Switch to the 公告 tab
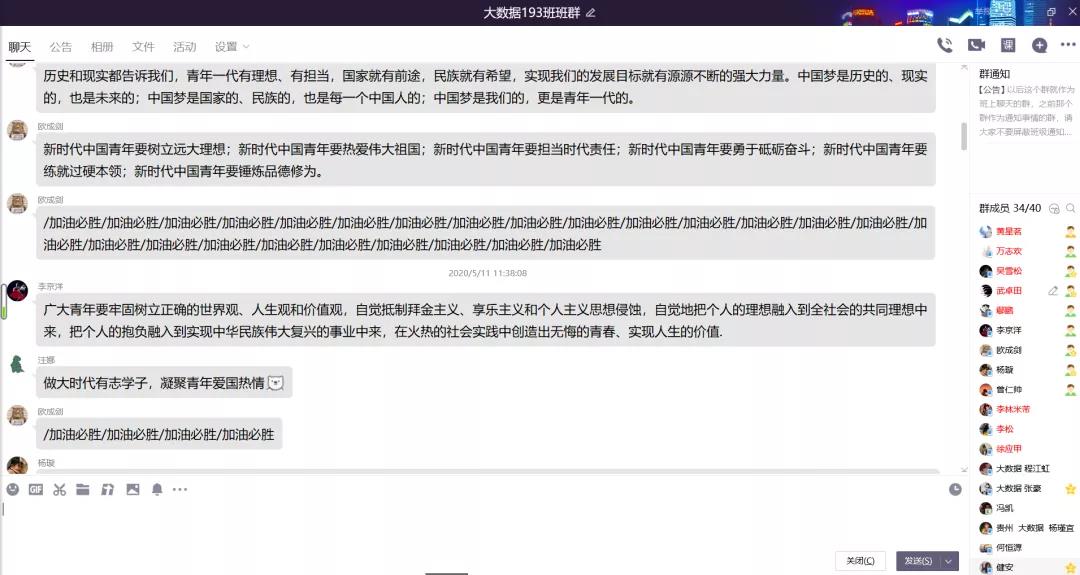 (61, 47)
